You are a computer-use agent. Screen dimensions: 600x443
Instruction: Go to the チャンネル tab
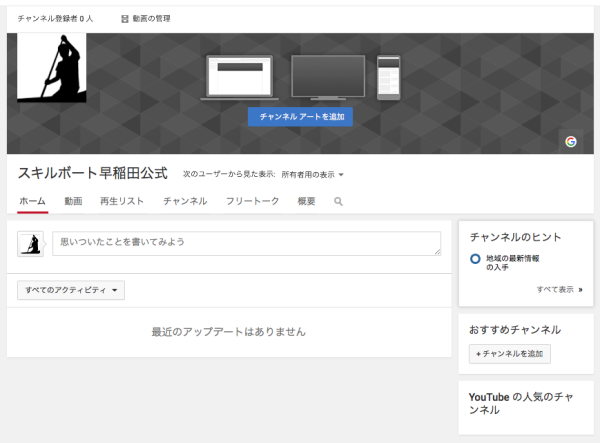click(x=185, y=201)
